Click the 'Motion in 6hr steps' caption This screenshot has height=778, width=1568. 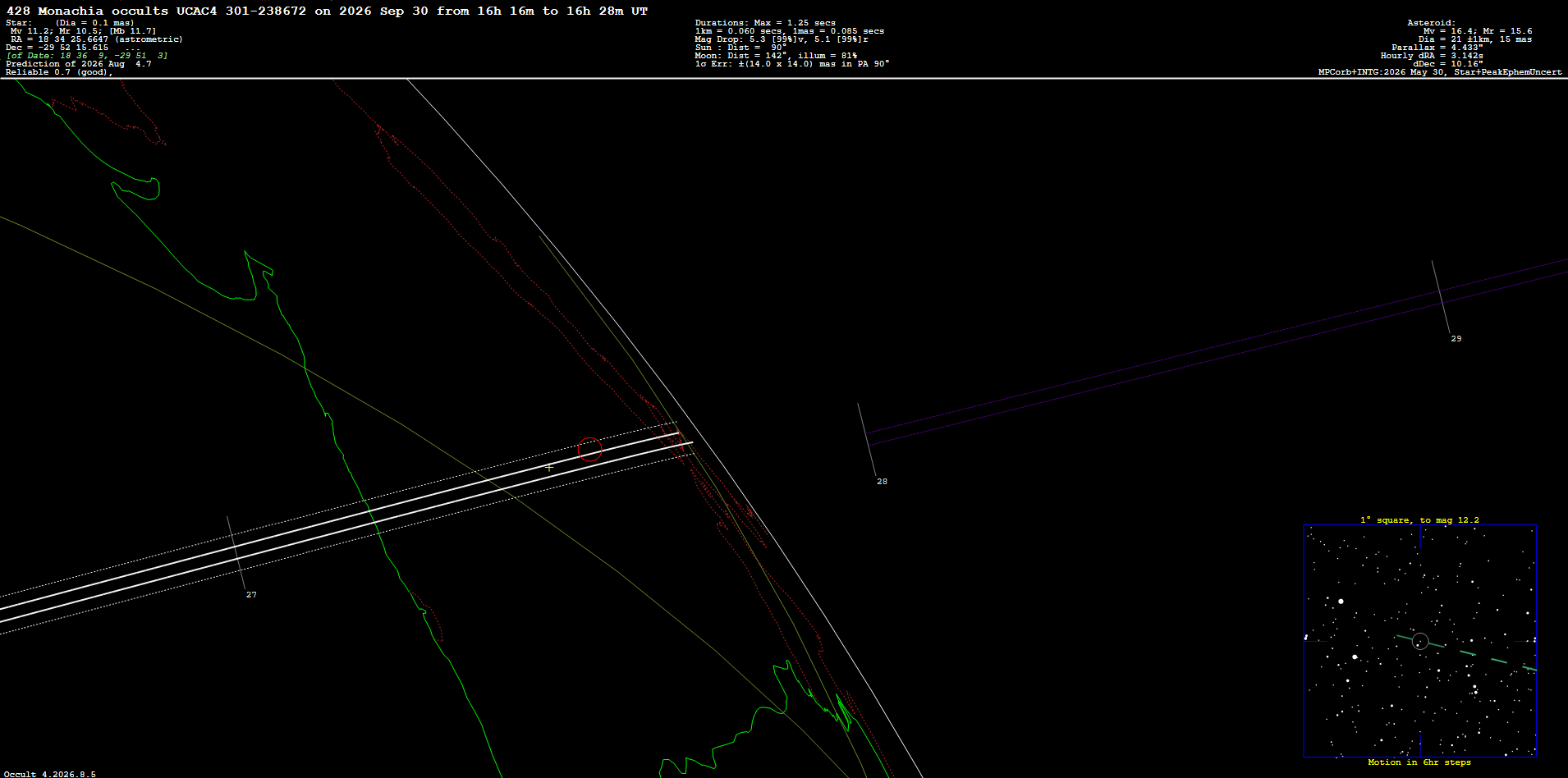coord(1419,762)
